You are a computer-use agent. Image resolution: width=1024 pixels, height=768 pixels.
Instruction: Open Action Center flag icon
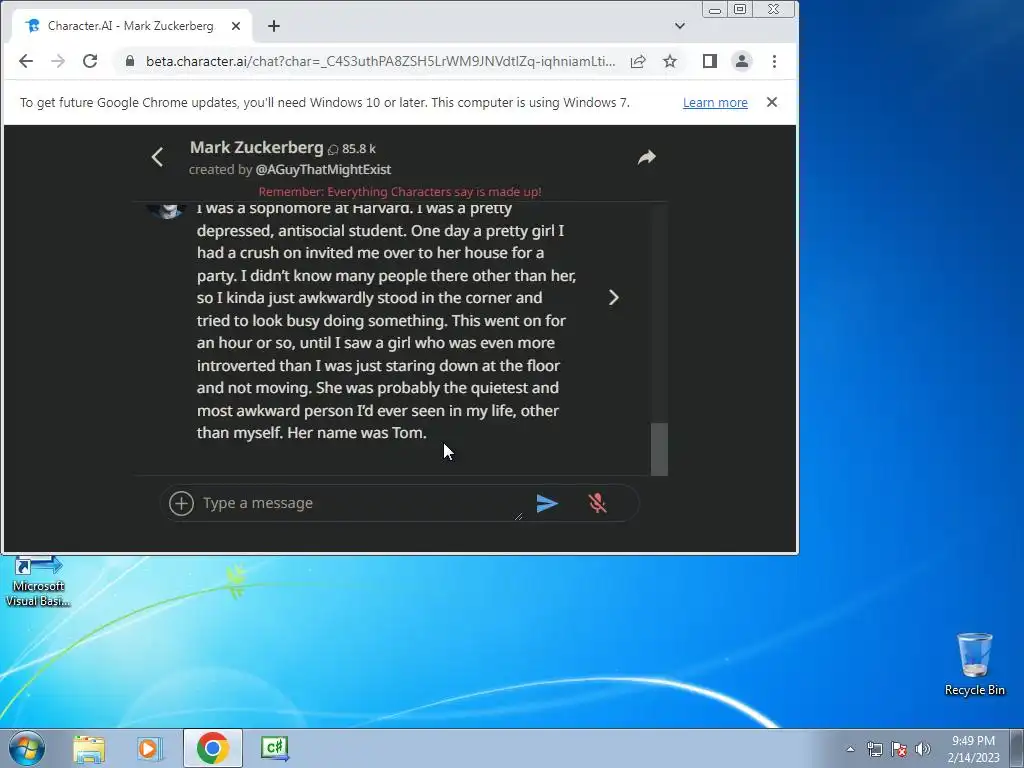899,749
